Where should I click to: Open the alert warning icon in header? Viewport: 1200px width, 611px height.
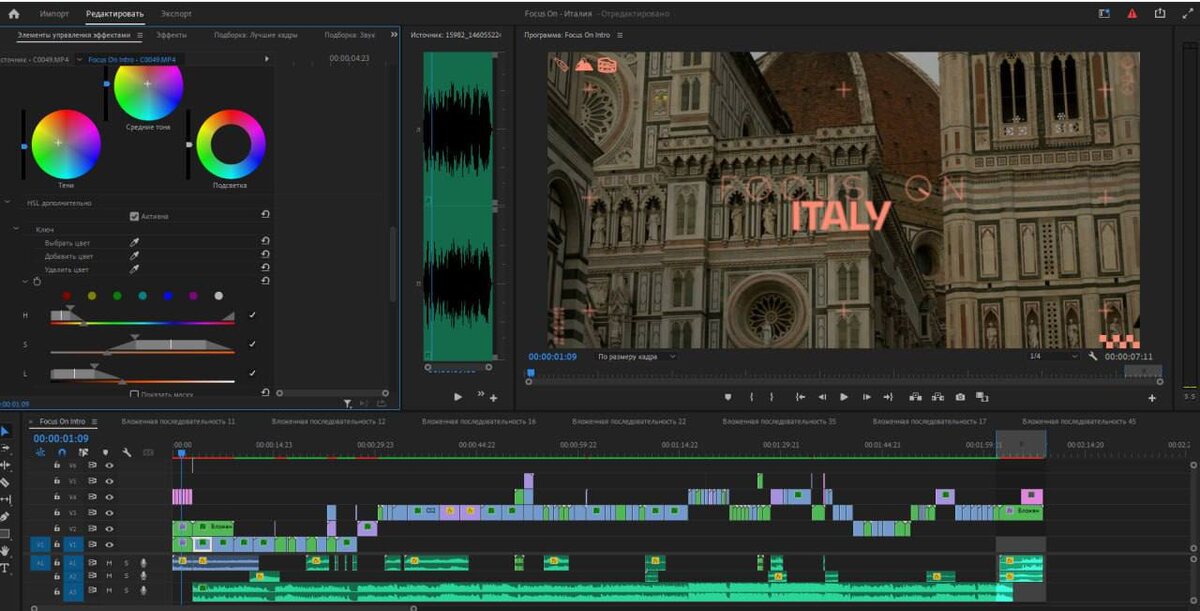[x=1132, y=14]
